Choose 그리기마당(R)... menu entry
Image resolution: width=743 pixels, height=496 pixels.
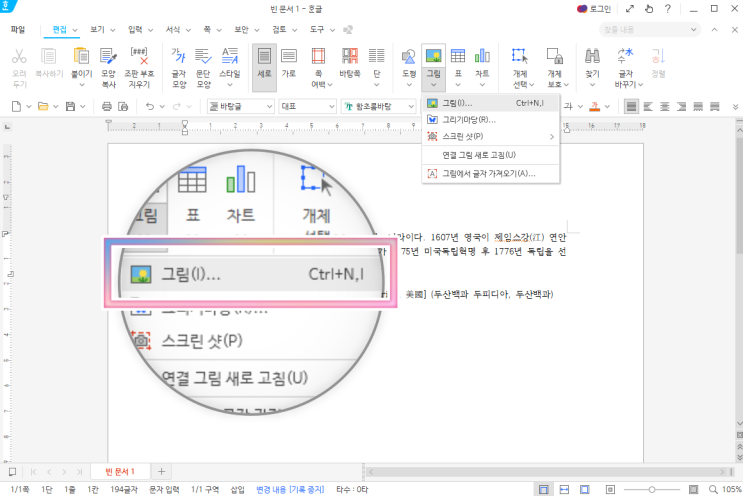490,120
